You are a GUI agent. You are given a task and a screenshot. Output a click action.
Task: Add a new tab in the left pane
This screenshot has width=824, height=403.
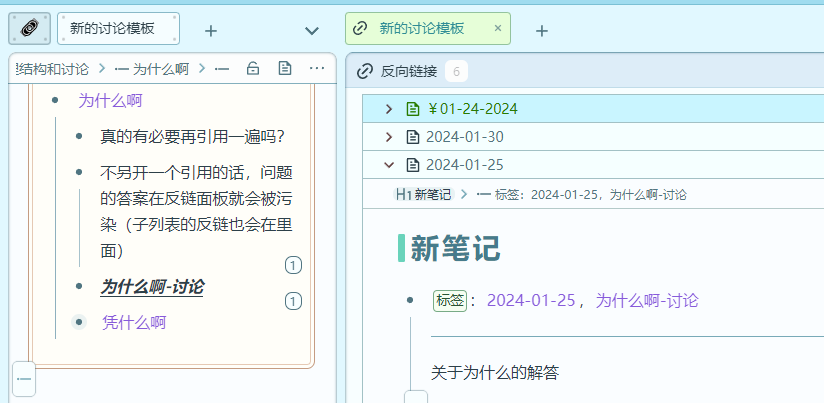211,31
